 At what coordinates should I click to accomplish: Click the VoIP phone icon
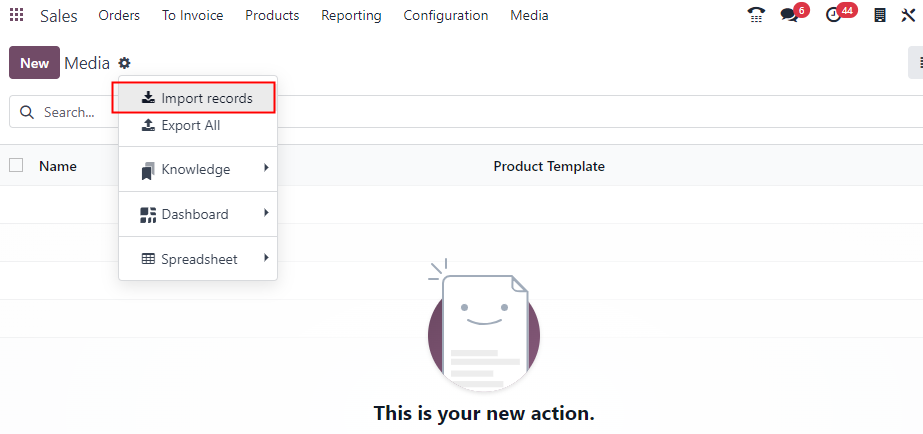[756, 15]
